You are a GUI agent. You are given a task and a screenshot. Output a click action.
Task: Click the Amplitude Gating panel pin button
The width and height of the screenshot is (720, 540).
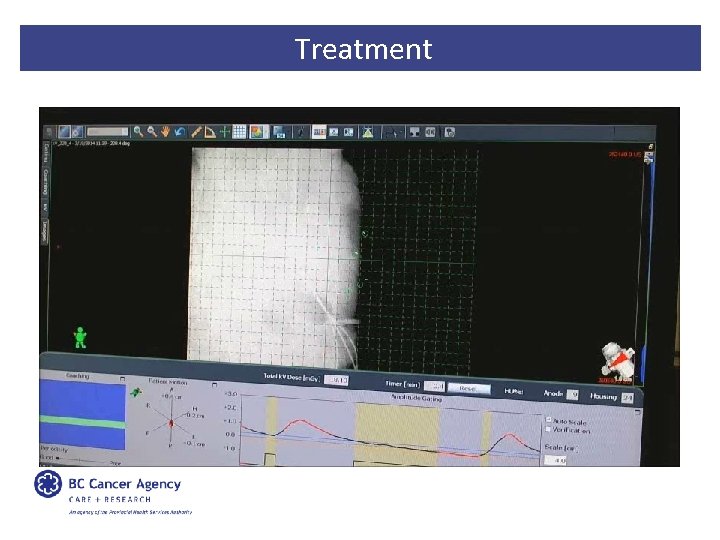637,412
